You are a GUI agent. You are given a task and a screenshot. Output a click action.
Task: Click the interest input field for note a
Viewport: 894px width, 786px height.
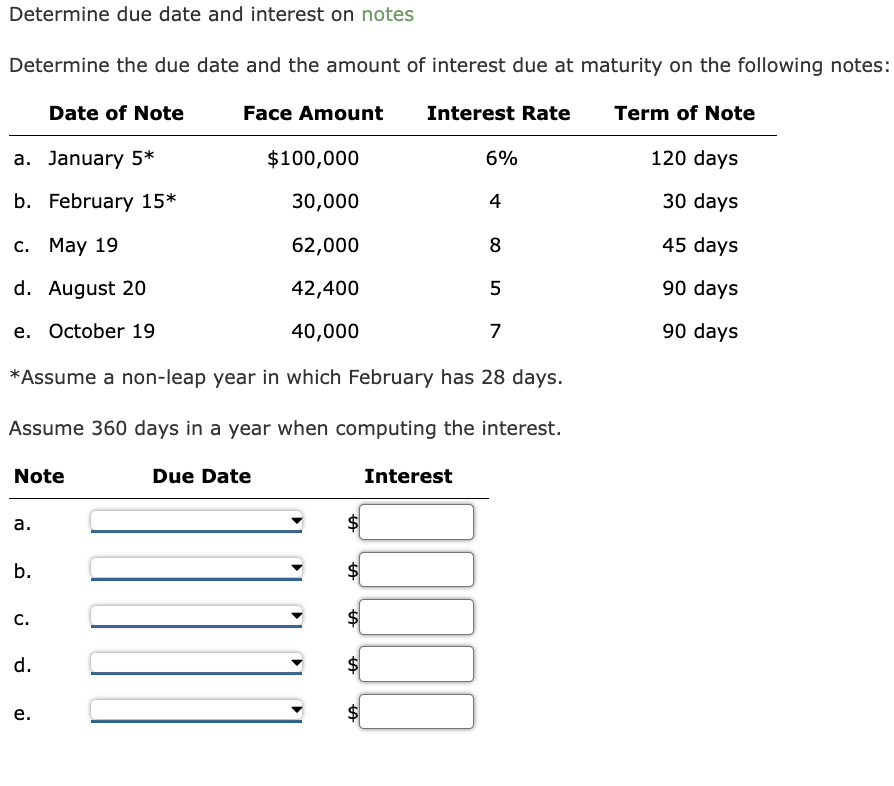(417, 521)
